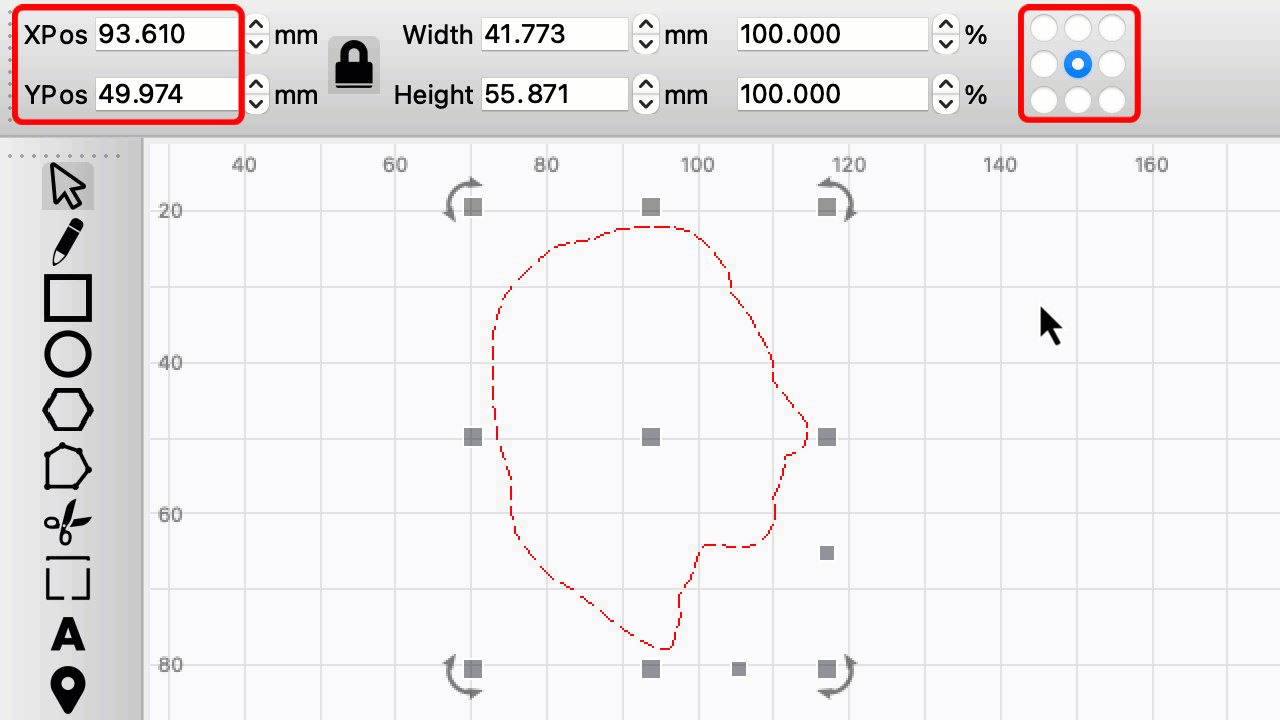Select the arrow Select tool
Viewport: 1280px width, 720px height.
pyautogui.click(x=68, y=187)
